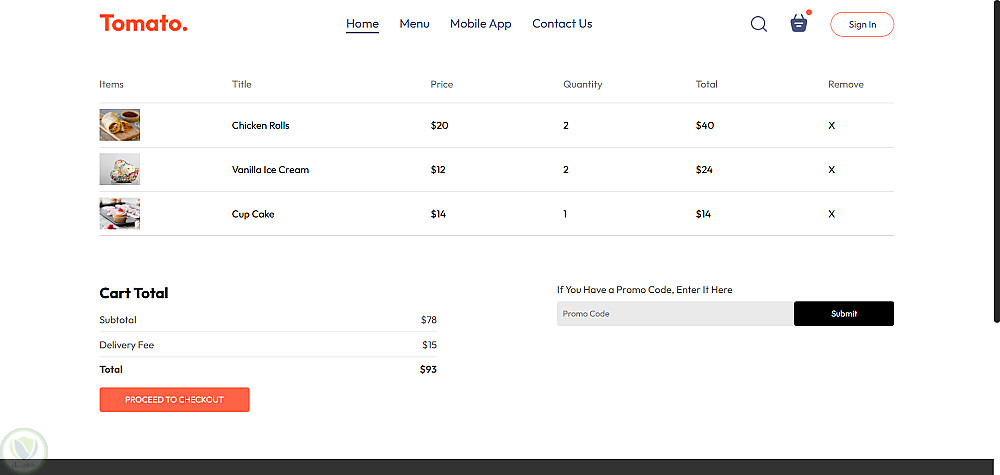Image resolution: width=1000 pixels, height=475 pixels.
Task: Remove Cup Cake with its X
Action: (831, 214)
